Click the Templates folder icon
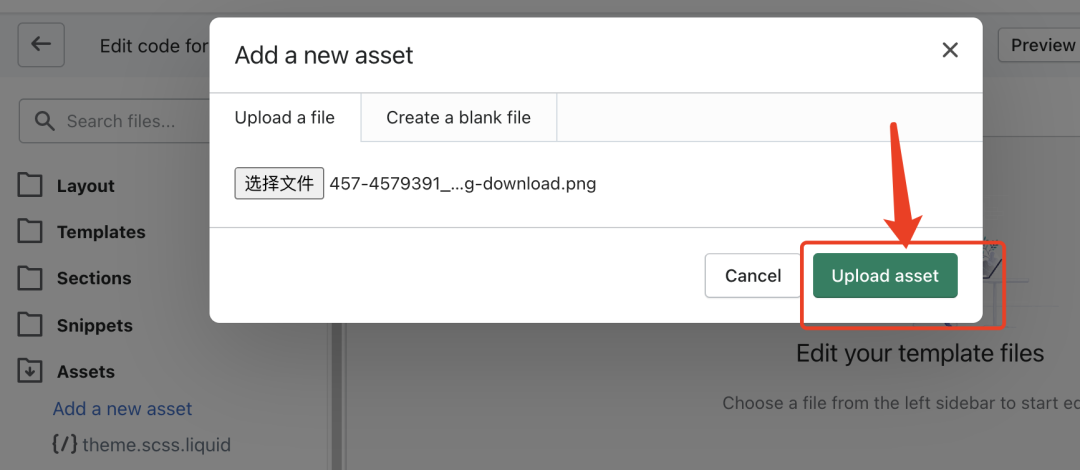1080x470 pixels. click(x=30, y=232)
